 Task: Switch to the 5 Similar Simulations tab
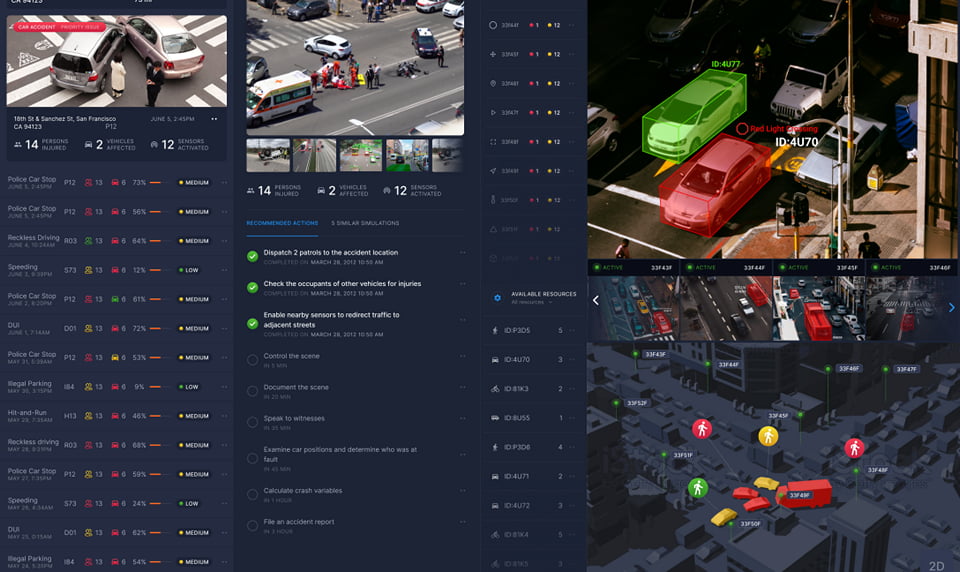point(365,223)
